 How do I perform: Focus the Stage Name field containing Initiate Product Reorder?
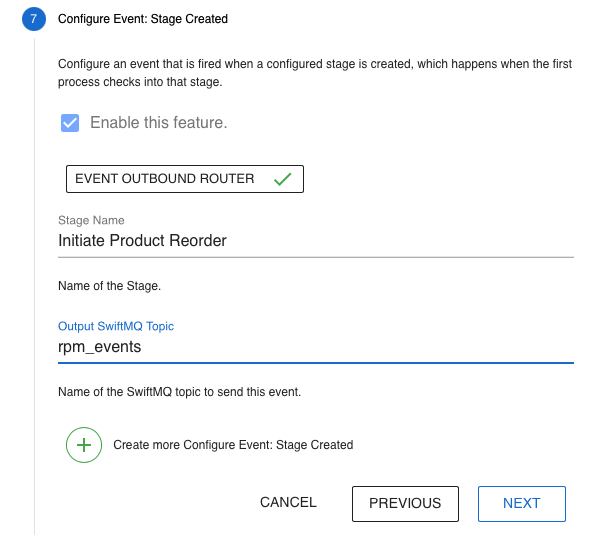click(x=316, y=241)
